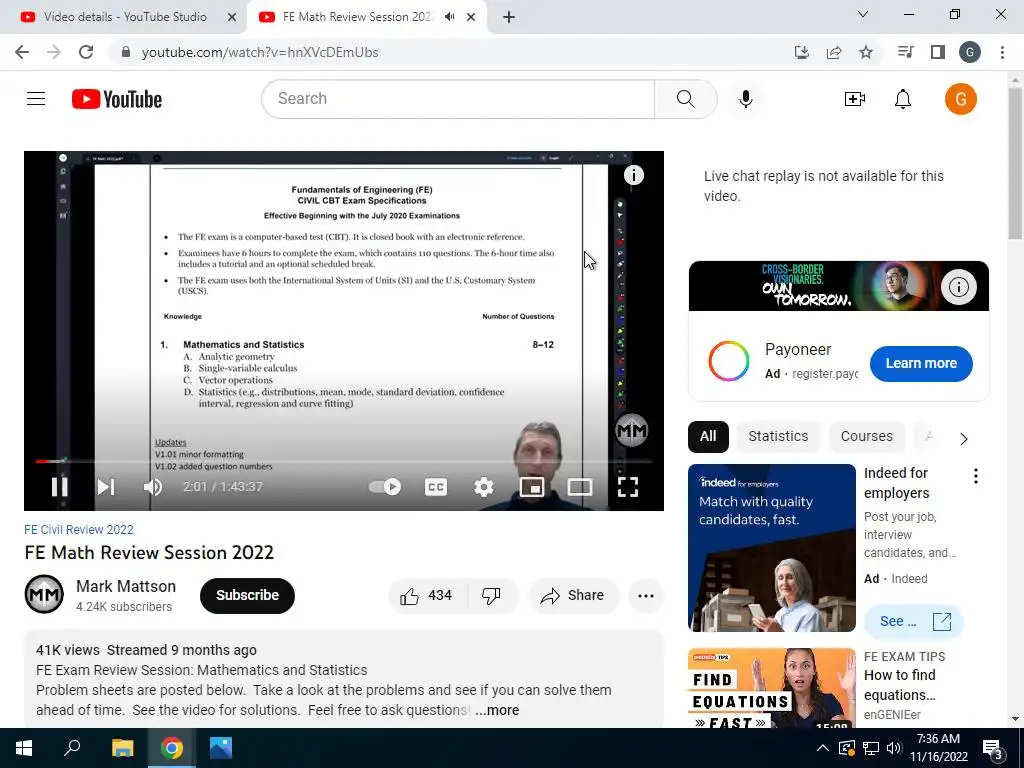Share this page from address bar
The height and width of the screenshot is (768, 1024).
pyautogui.click(x=834, y=52)
